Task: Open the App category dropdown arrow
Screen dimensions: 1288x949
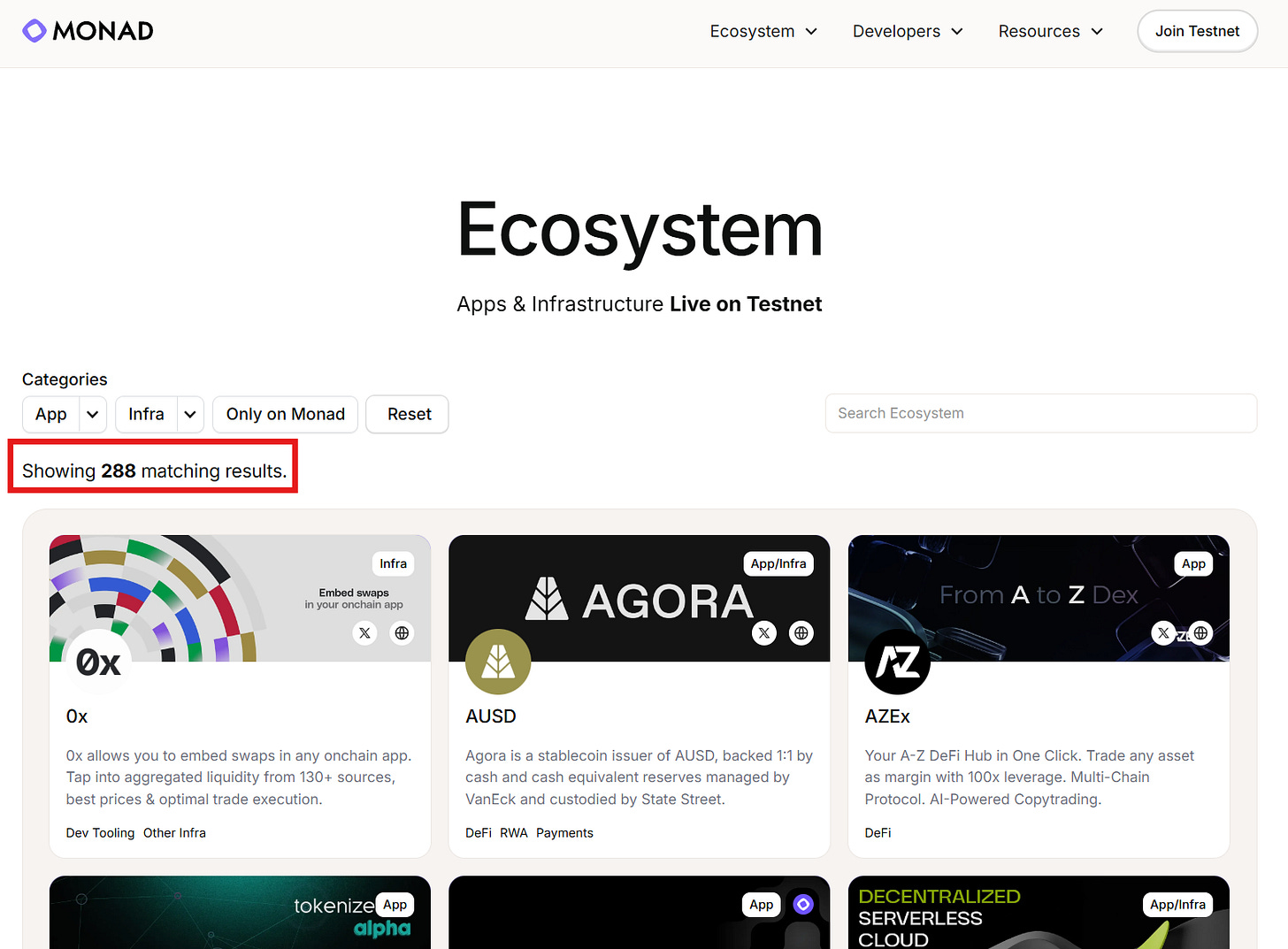Action: [93, 414]
